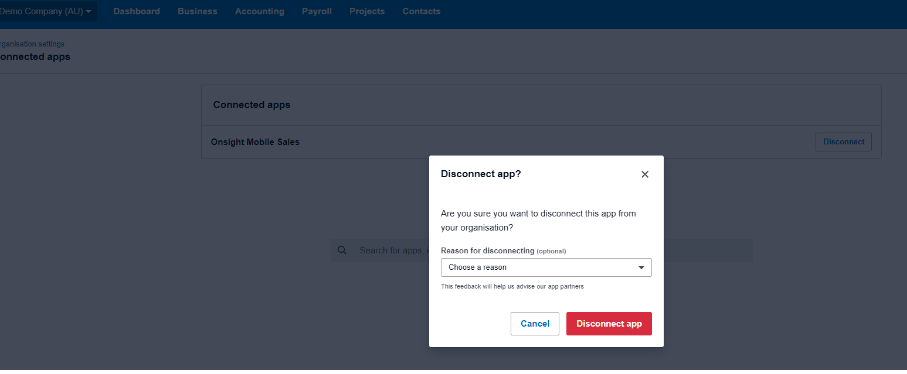Image resolution: width=907 pixels, height=374 pixels.
Task: Open the Choose a reason dropdown
Action: pos(546,268)
